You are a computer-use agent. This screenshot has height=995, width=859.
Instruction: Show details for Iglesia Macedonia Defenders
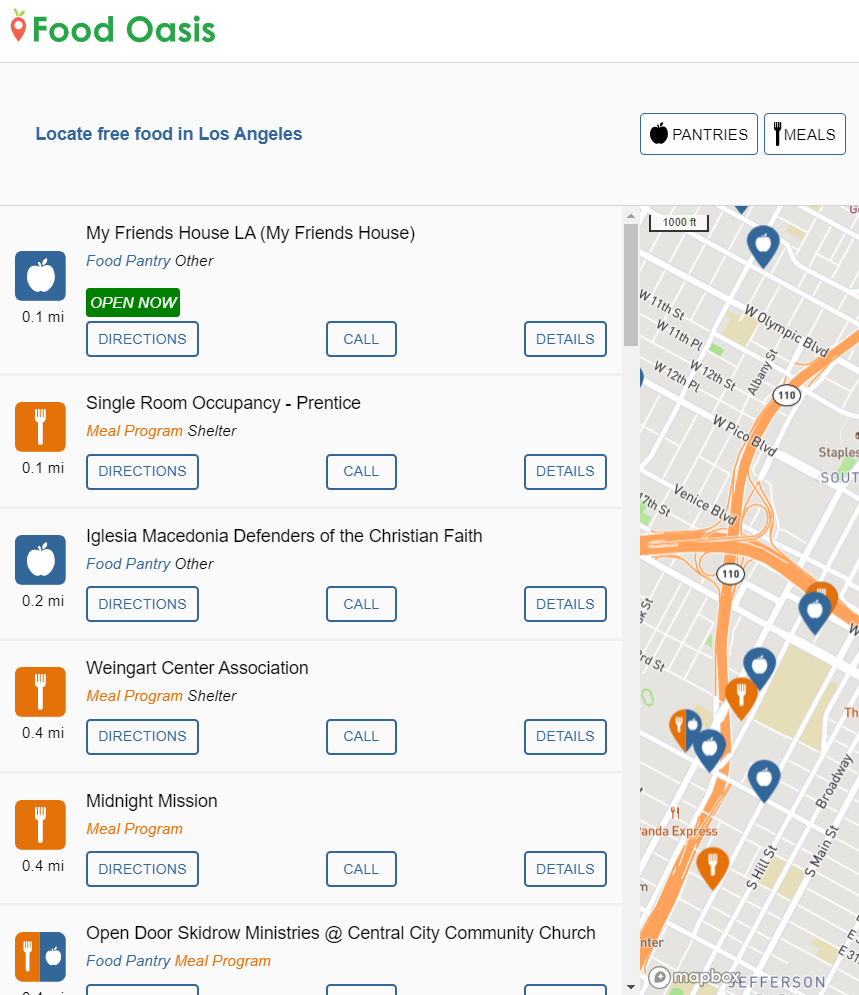(x=565, y=604)
